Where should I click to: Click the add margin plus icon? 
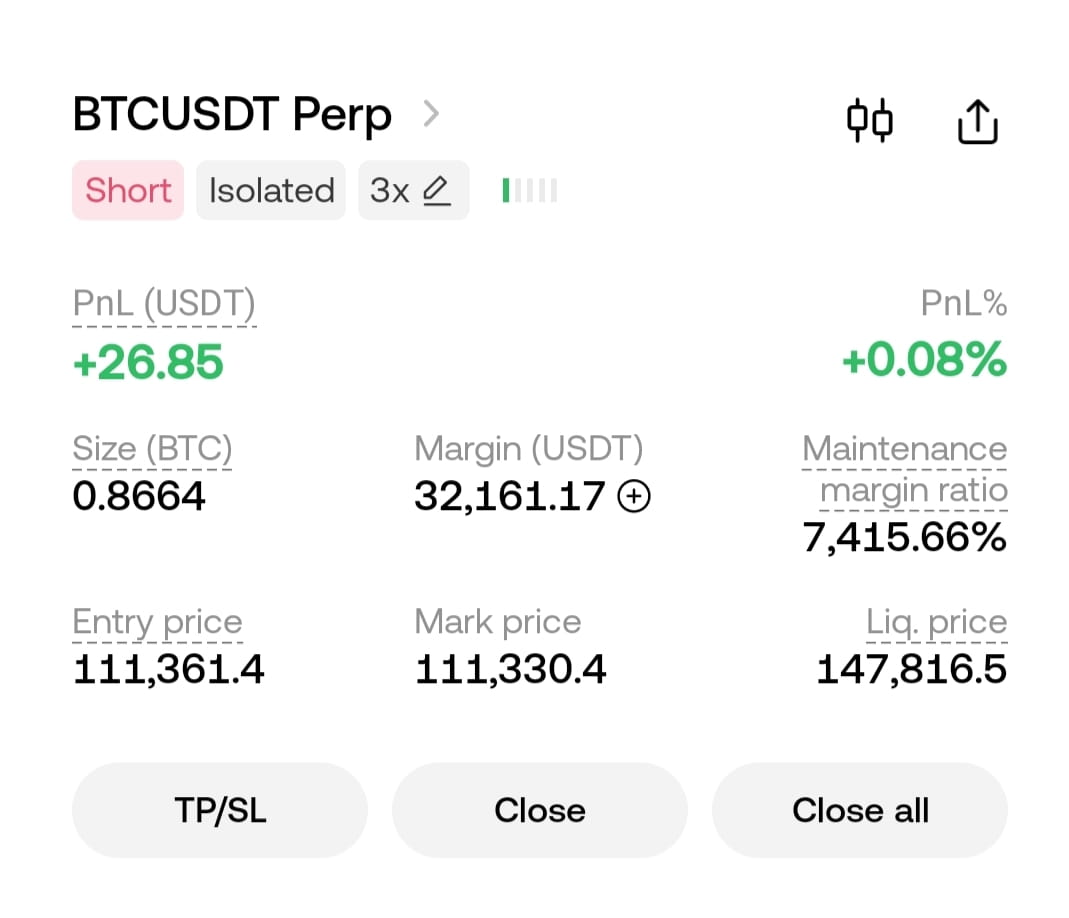(x=634, y=495)
